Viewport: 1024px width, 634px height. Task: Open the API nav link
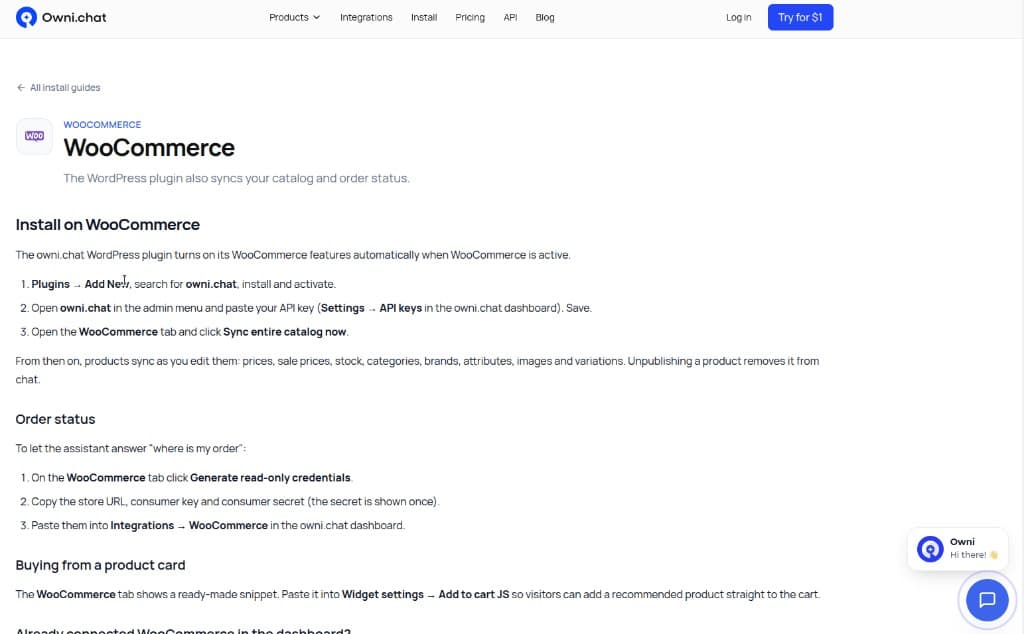click(x=510, y=18)
